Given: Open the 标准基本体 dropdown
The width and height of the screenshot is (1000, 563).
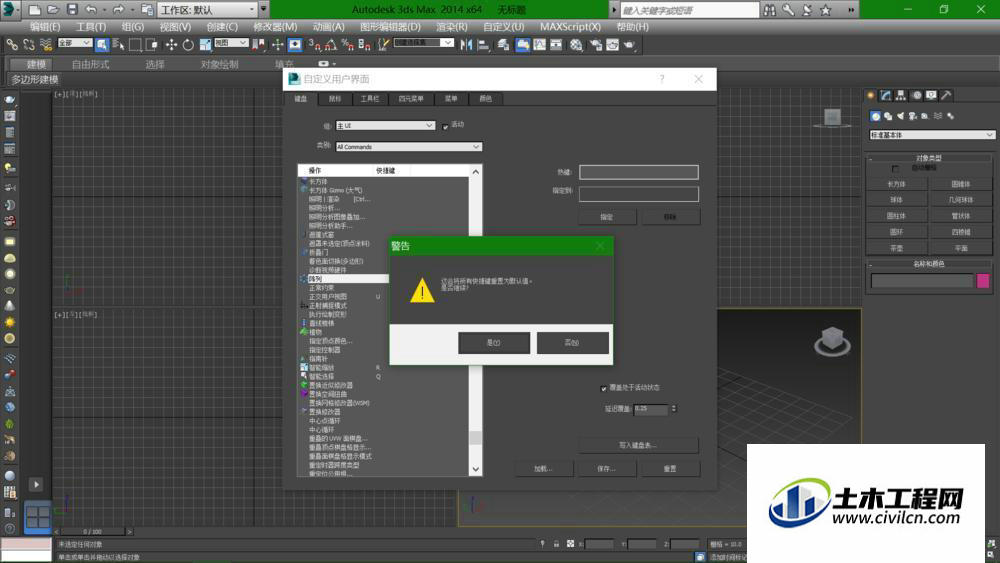Looking at the screenshot, I should [932, 135].
